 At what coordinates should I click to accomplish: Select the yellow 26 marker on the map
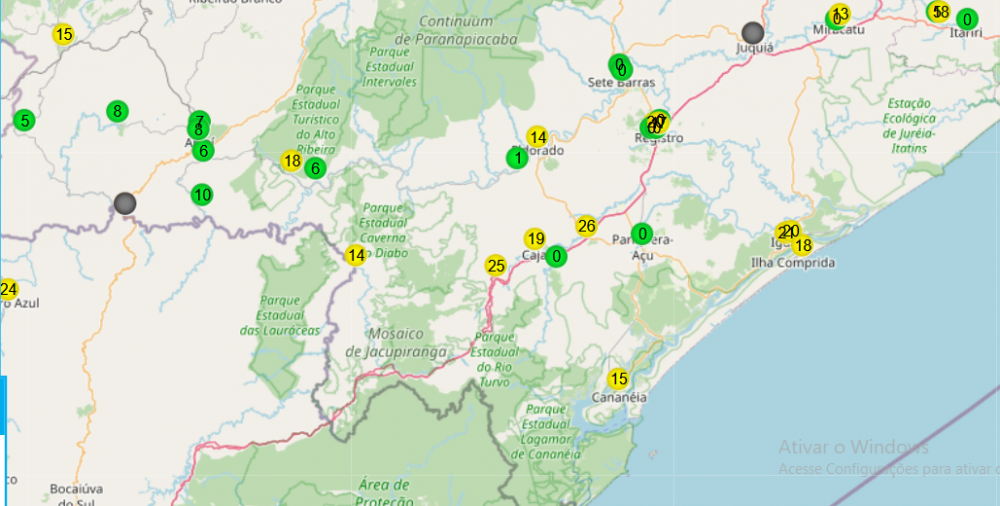tap(586, 226)
